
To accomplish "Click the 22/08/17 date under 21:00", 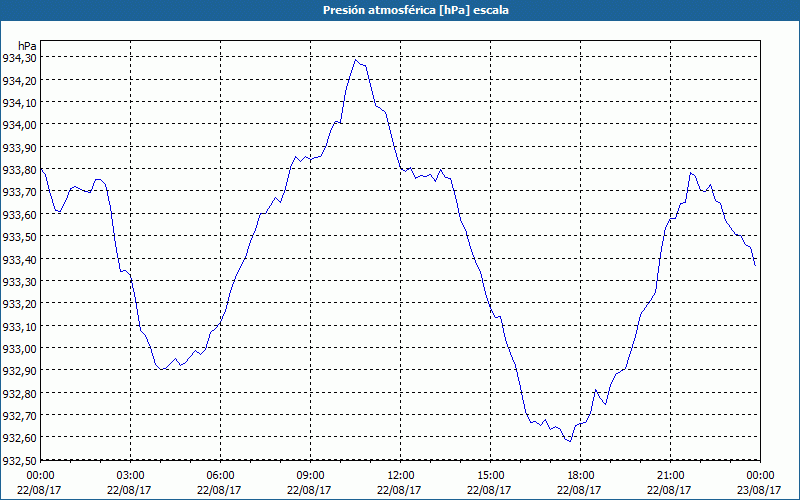I will [669, 490].
